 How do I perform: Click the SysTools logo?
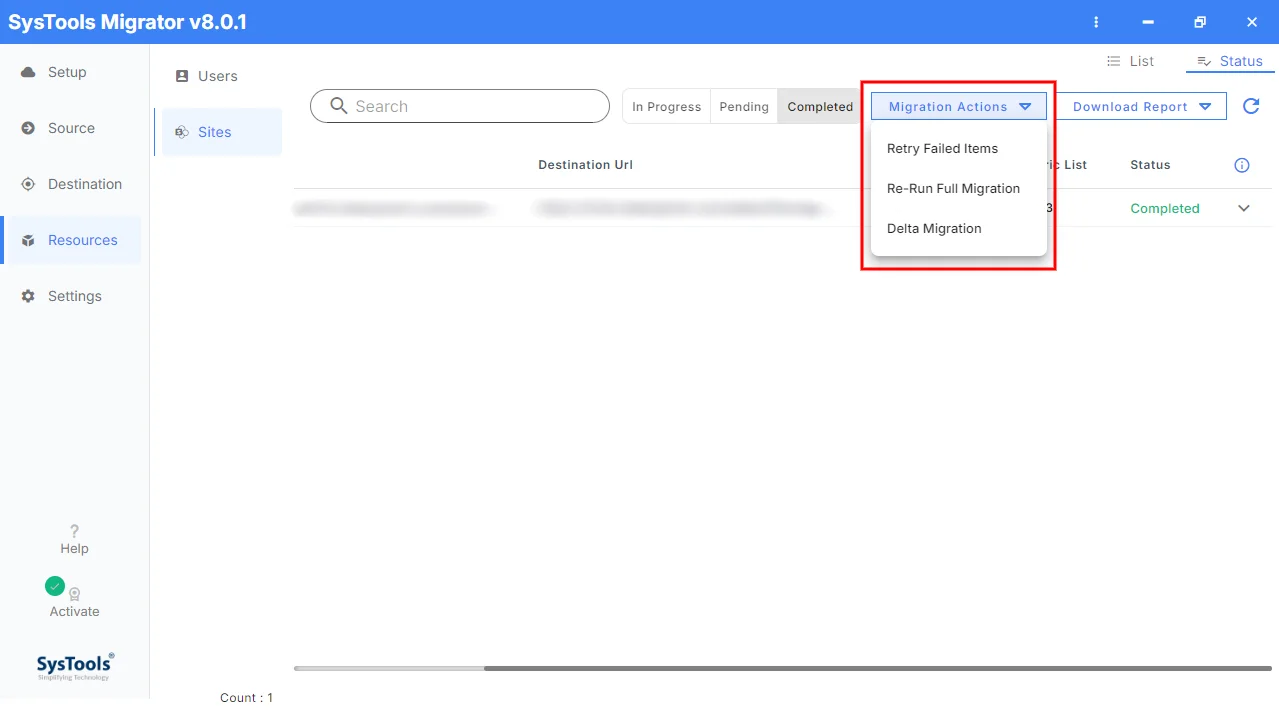point(75,666)
